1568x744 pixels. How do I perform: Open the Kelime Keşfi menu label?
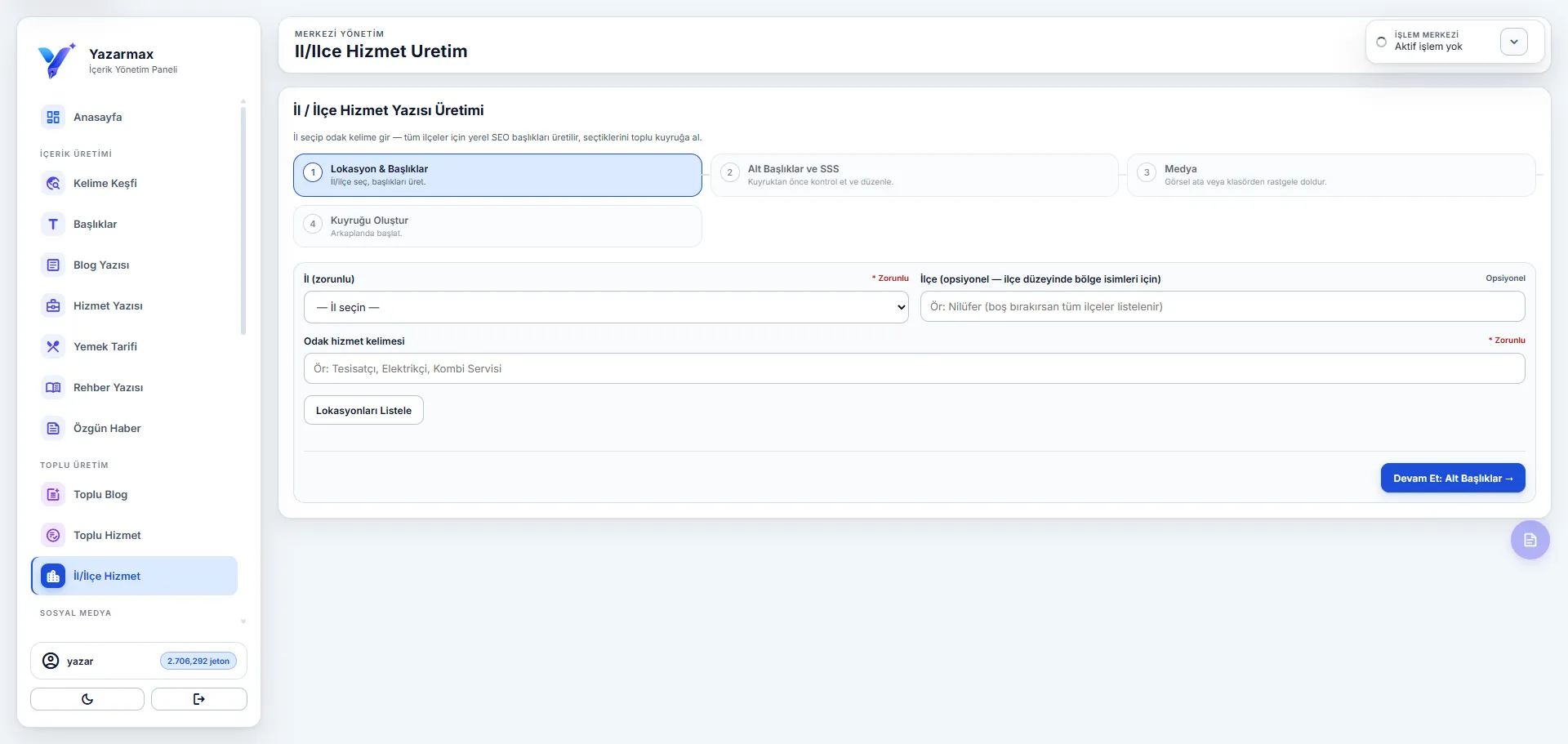(x=105, y=184)
